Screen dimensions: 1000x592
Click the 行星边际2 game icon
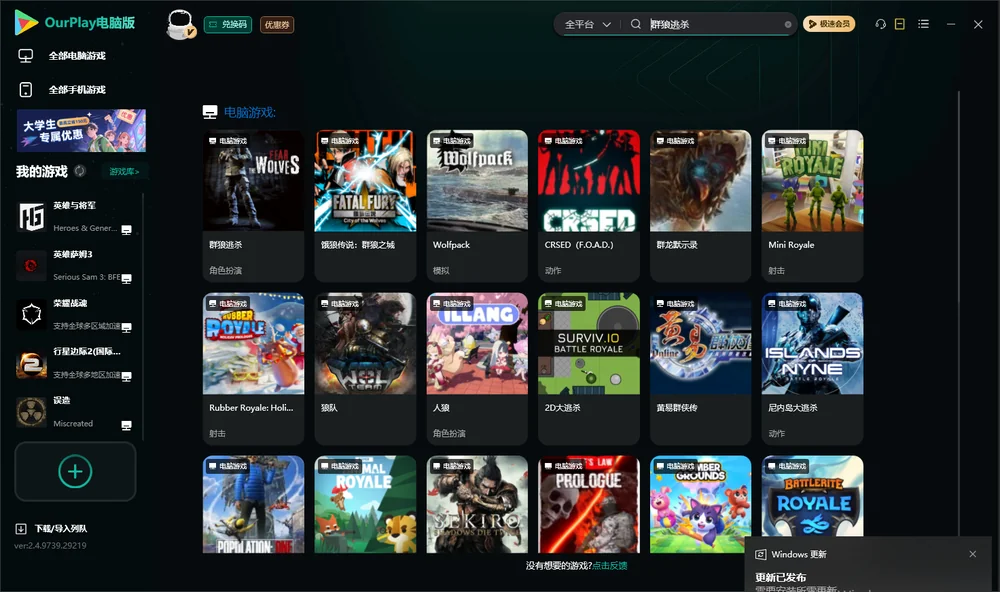(31, 364)
